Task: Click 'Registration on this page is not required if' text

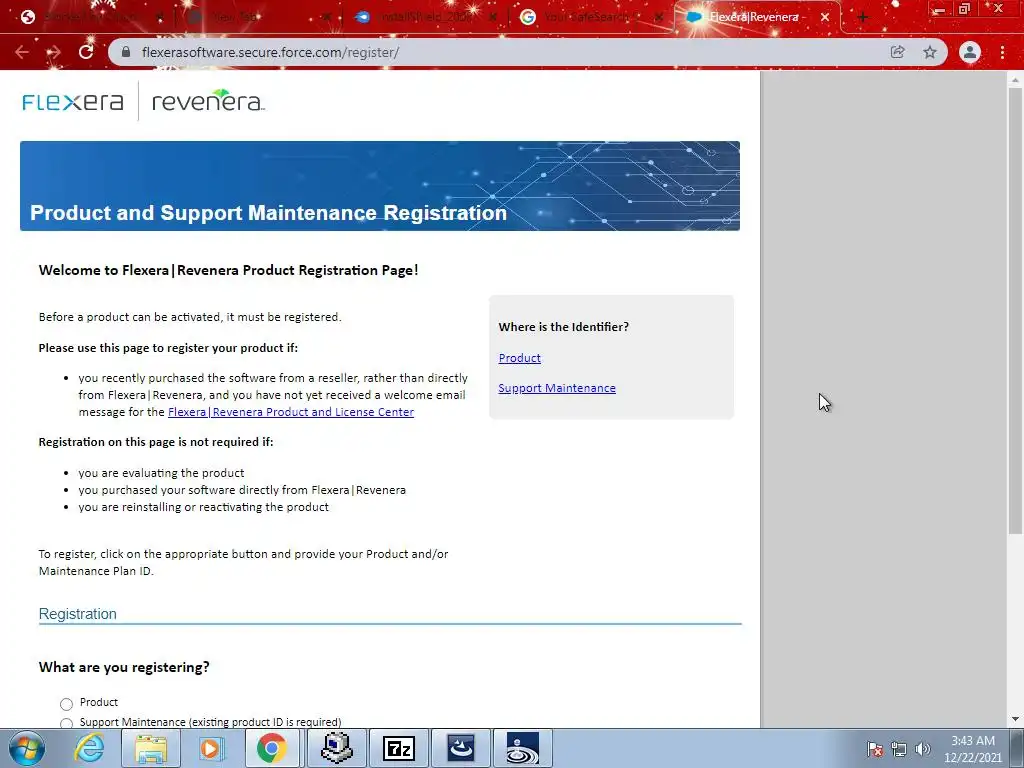Action: 156,442
